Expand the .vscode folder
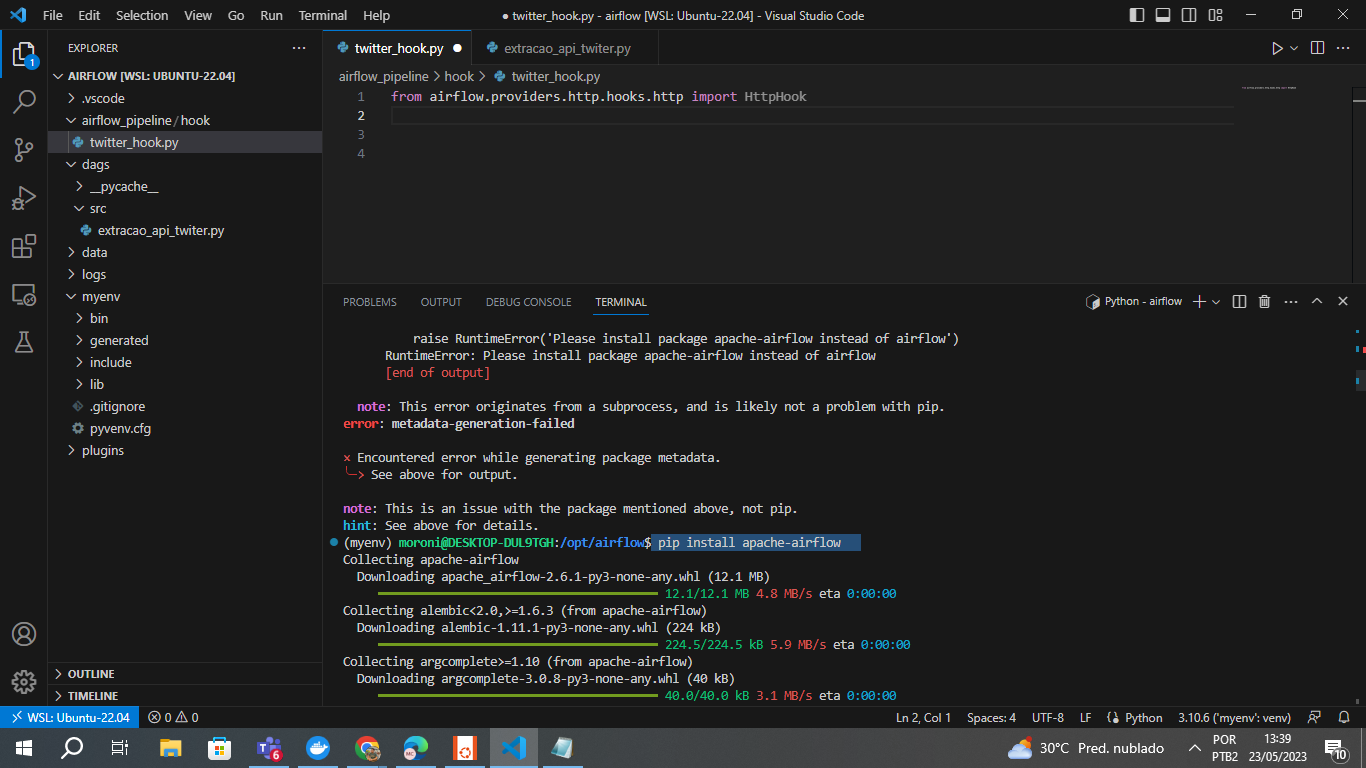Image resolution: width=1366 pixels, height=768 pixels. click(x=185, y=98)
